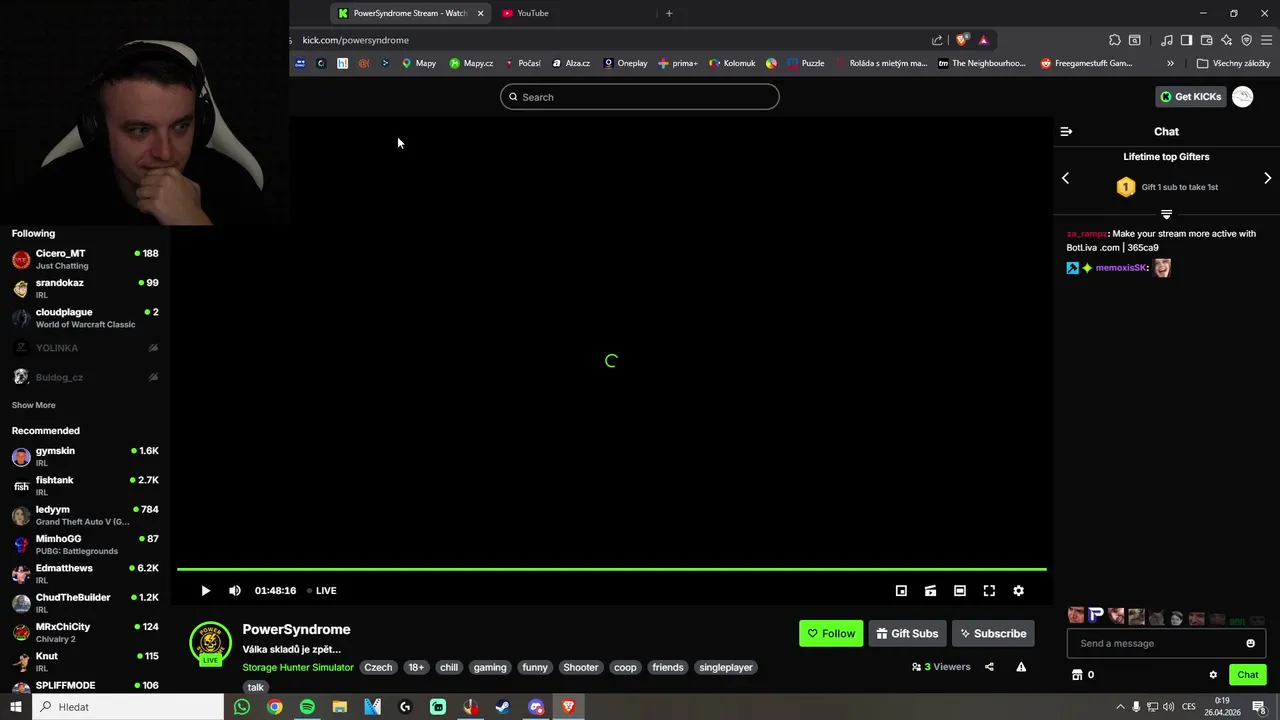Open ledyym recommended channel
The image size is (1280, 720).
point(85,515)
